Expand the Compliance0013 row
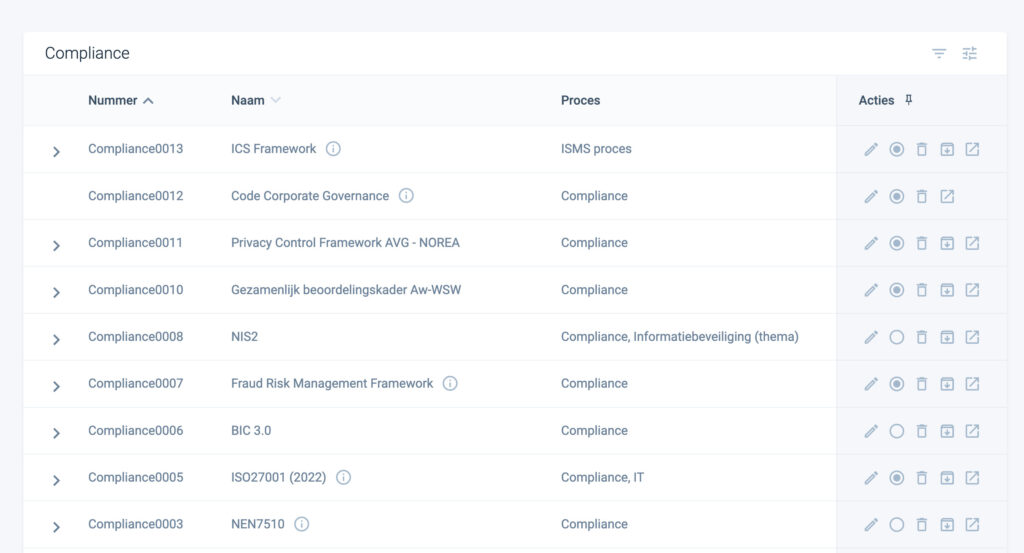This screenshot has width=1024, height=553. 56,151
